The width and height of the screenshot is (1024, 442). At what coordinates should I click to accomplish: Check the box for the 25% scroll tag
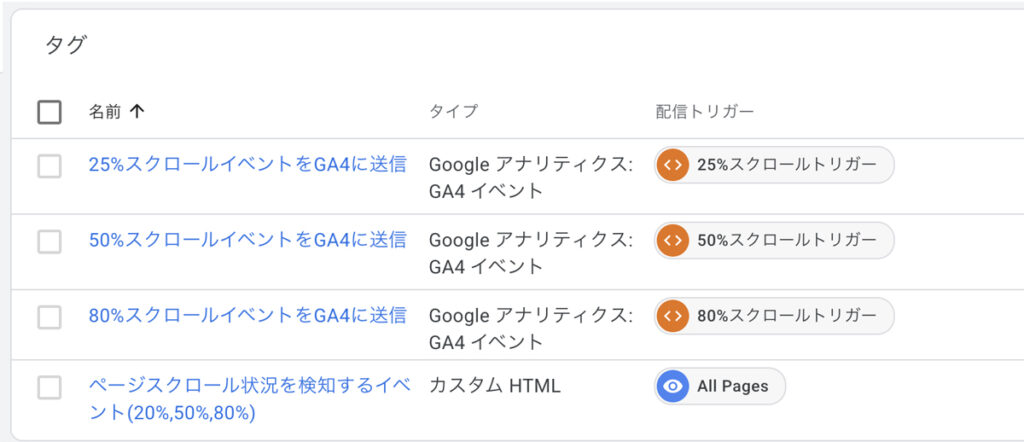[x=50, y=166]
